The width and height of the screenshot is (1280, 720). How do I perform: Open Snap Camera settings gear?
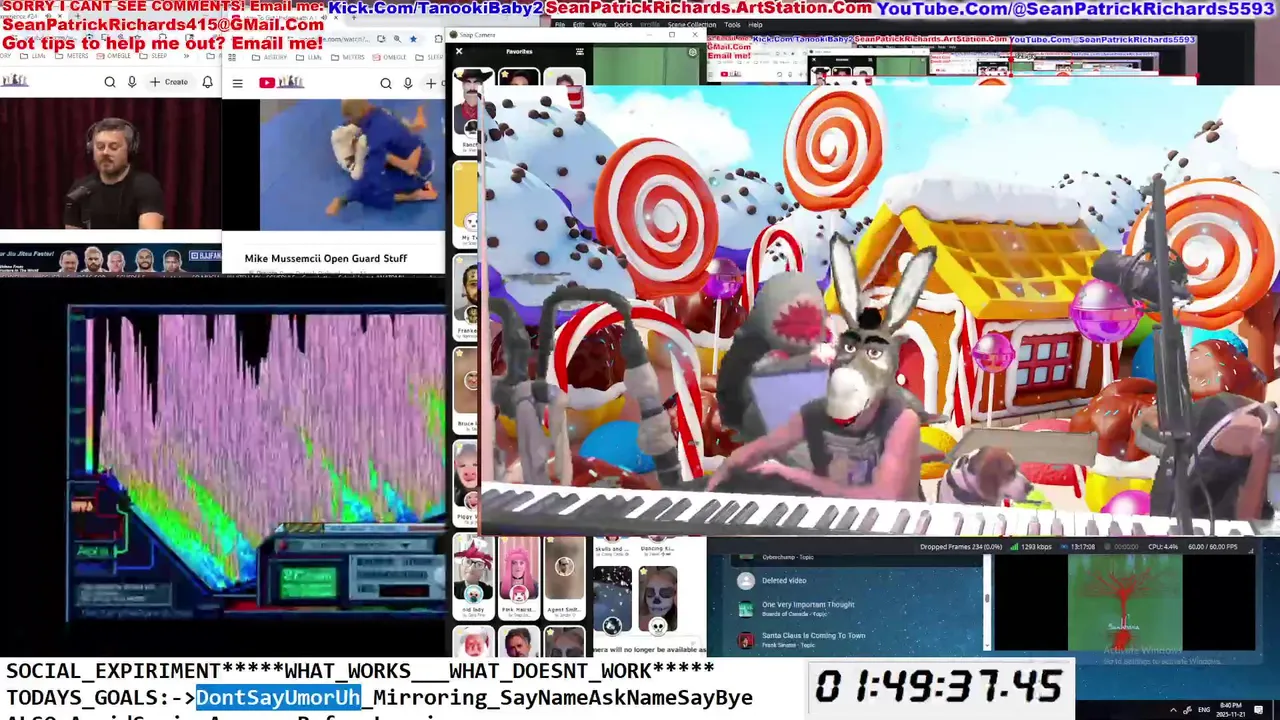tap(692, 52)
